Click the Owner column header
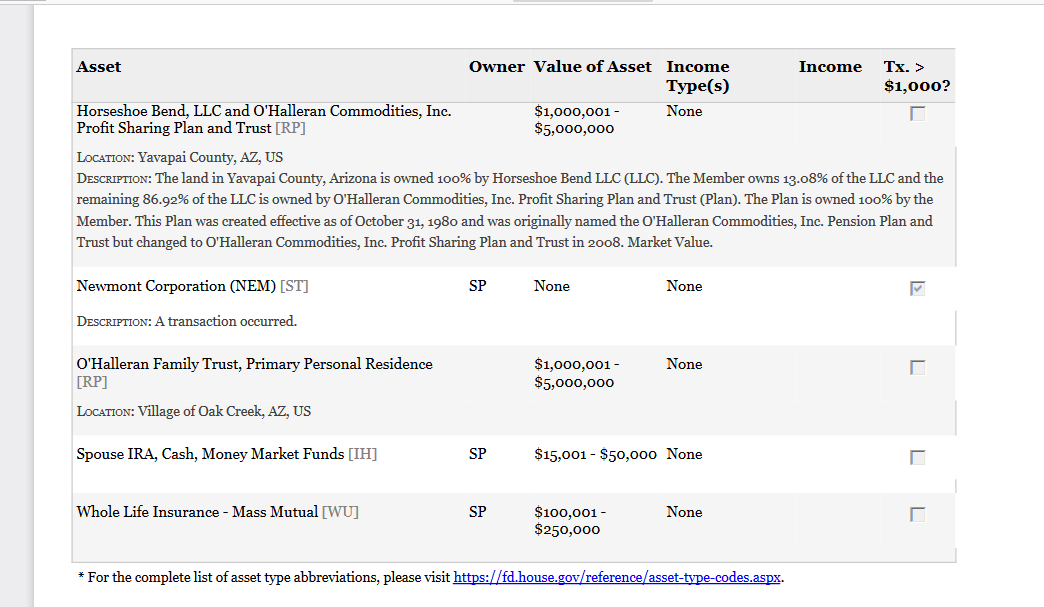Image resolution: width=1044 pixels, height=607 pixels. (497, 67)
